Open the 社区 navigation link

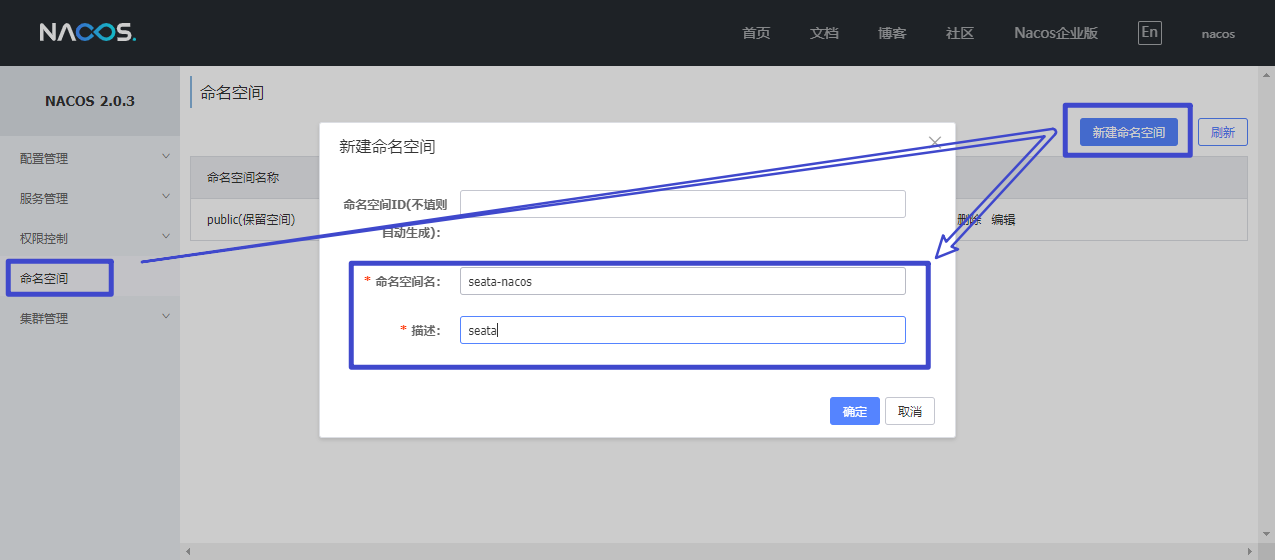[960, 33]
